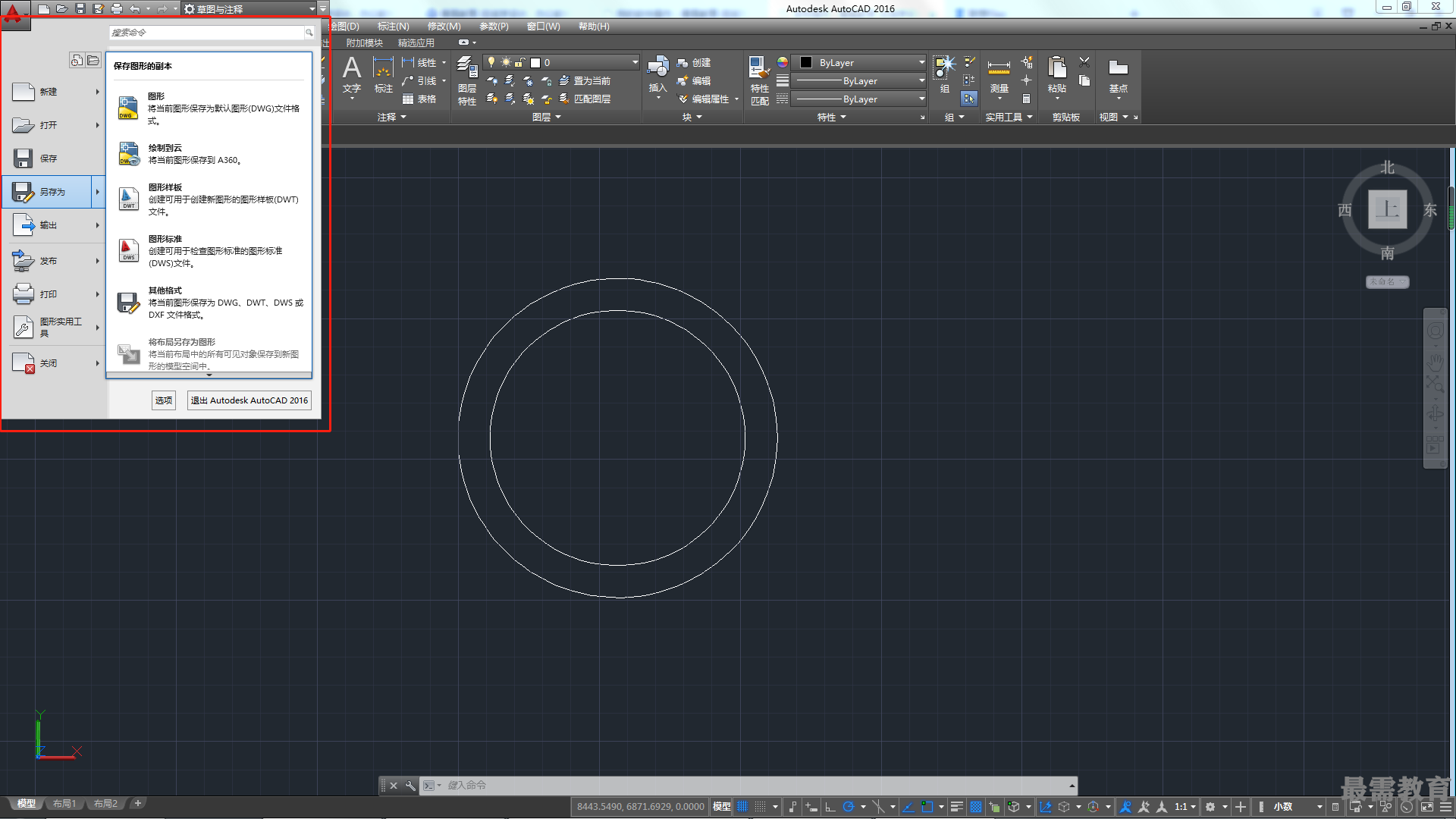Open the 修改(M) menu

(x=444, y=27)
